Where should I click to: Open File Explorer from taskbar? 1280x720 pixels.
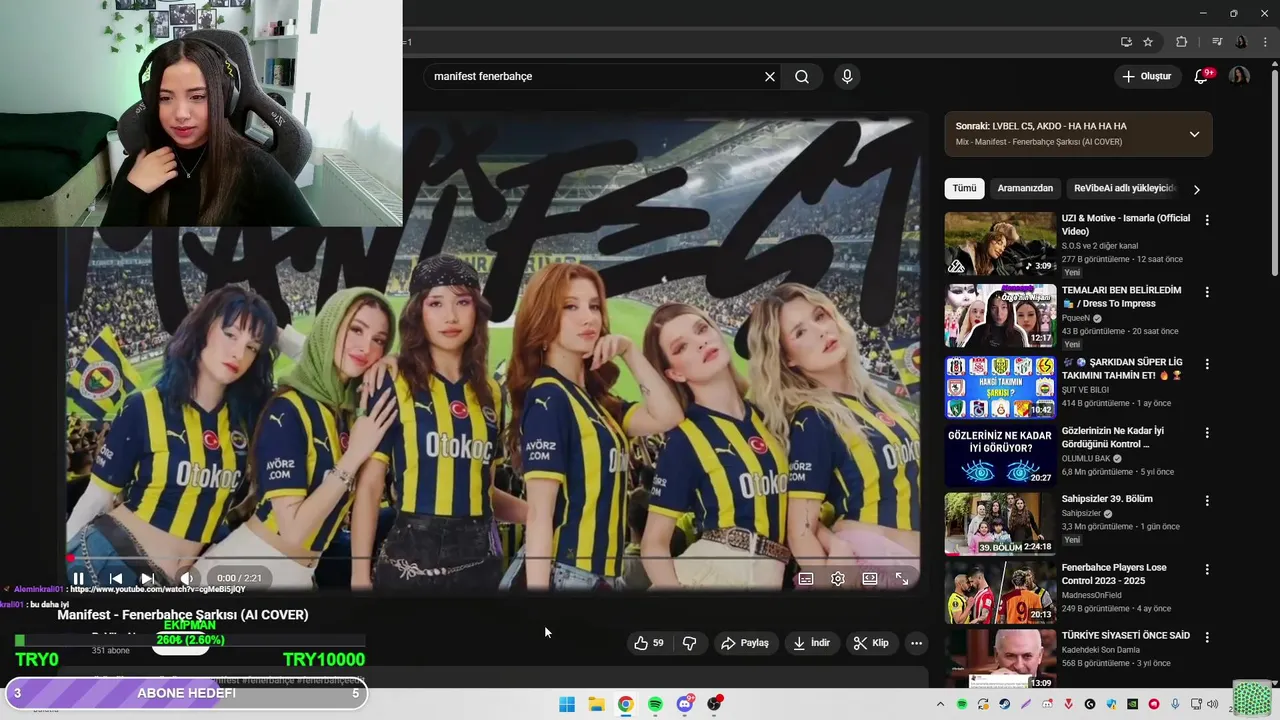coord(596,704)
